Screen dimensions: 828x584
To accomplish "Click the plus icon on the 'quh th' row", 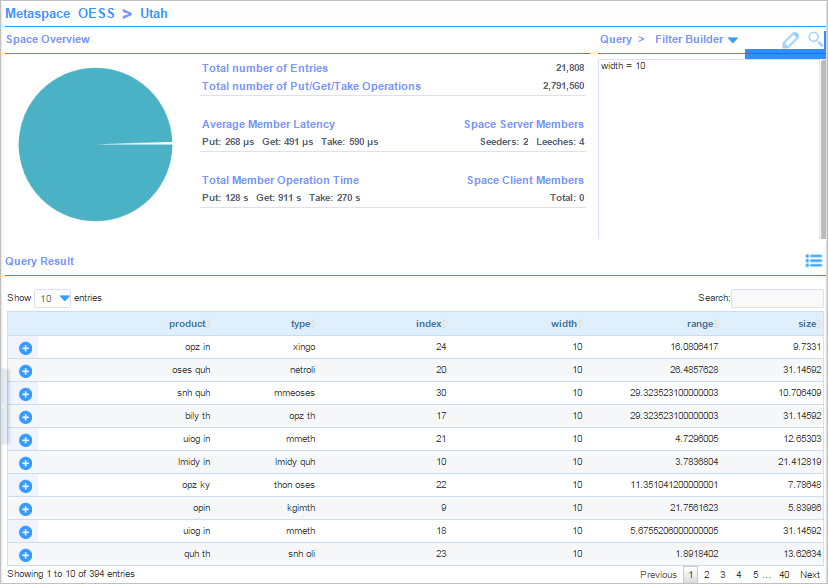I will pos(25,554).
